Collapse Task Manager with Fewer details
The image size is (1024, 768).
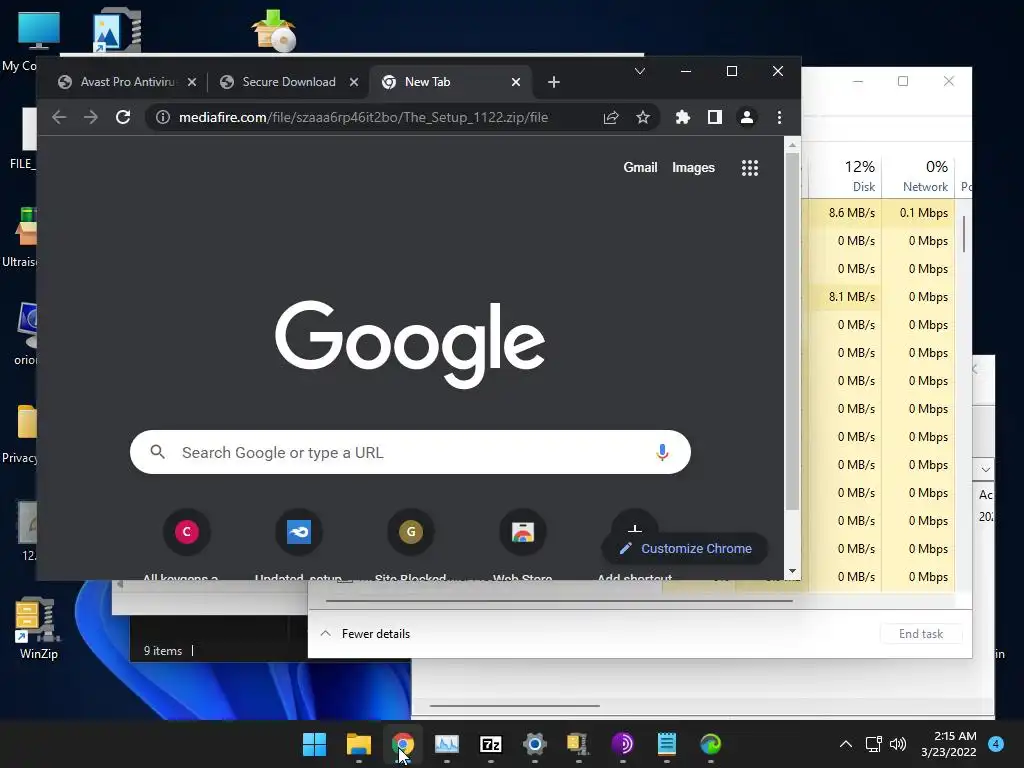pyautogui.click(x=365, y=633)
